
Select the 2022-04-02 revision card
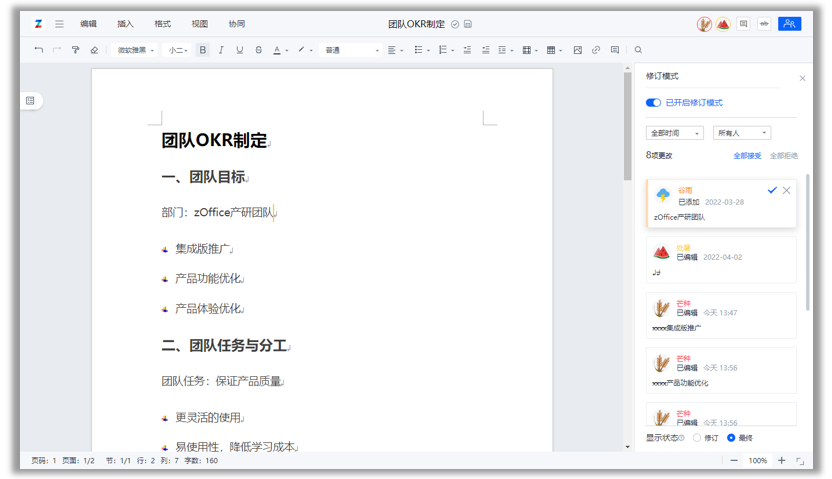pos(721,260)
